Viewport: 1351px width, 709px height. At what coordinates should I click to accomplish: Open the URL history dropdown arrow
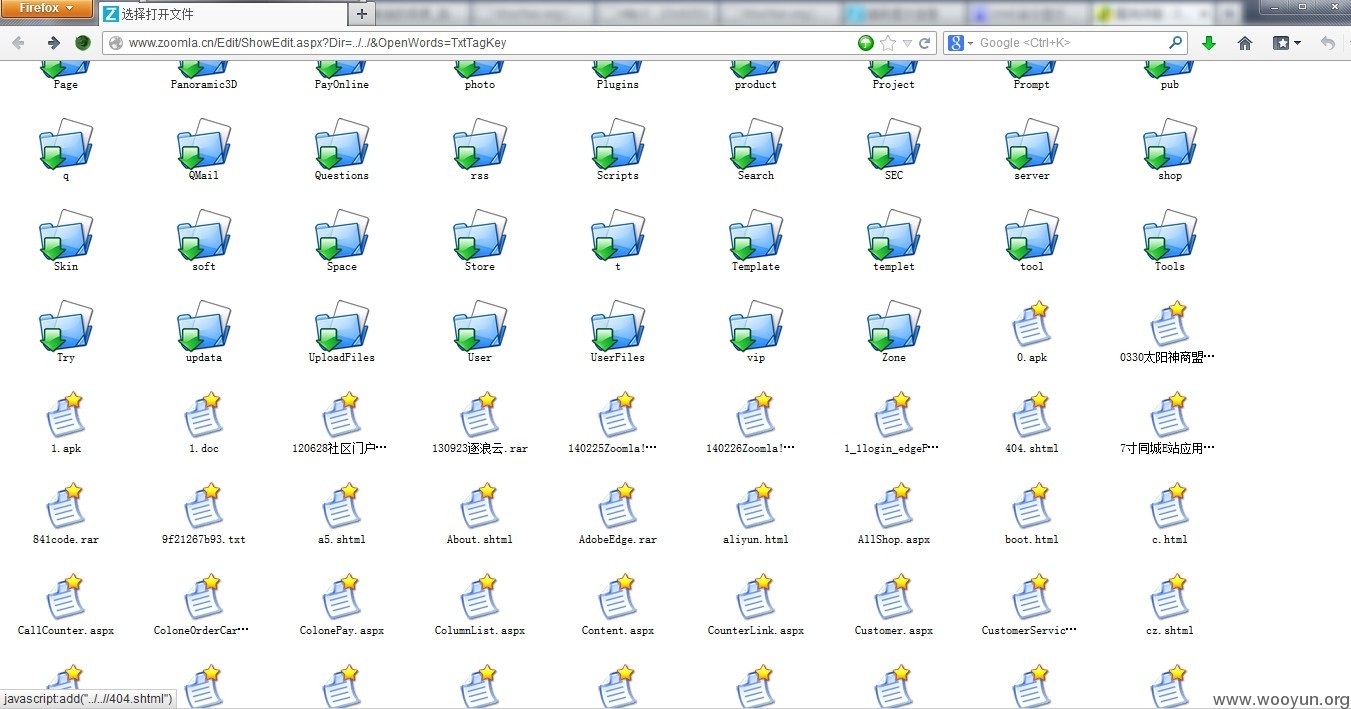pos(907,43)
